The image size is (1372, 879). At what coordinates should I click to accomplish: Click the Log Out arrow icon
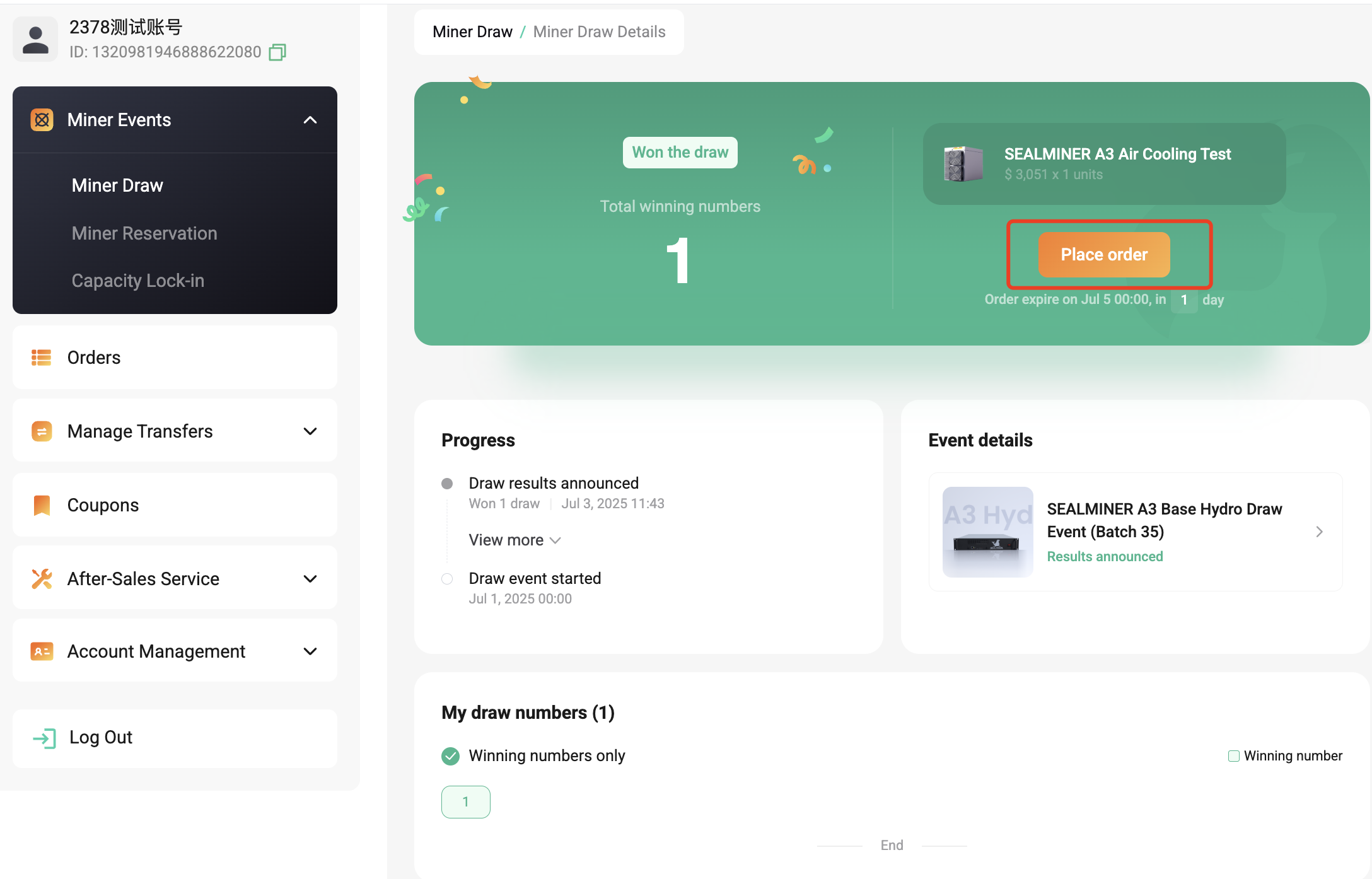(44, 738)
